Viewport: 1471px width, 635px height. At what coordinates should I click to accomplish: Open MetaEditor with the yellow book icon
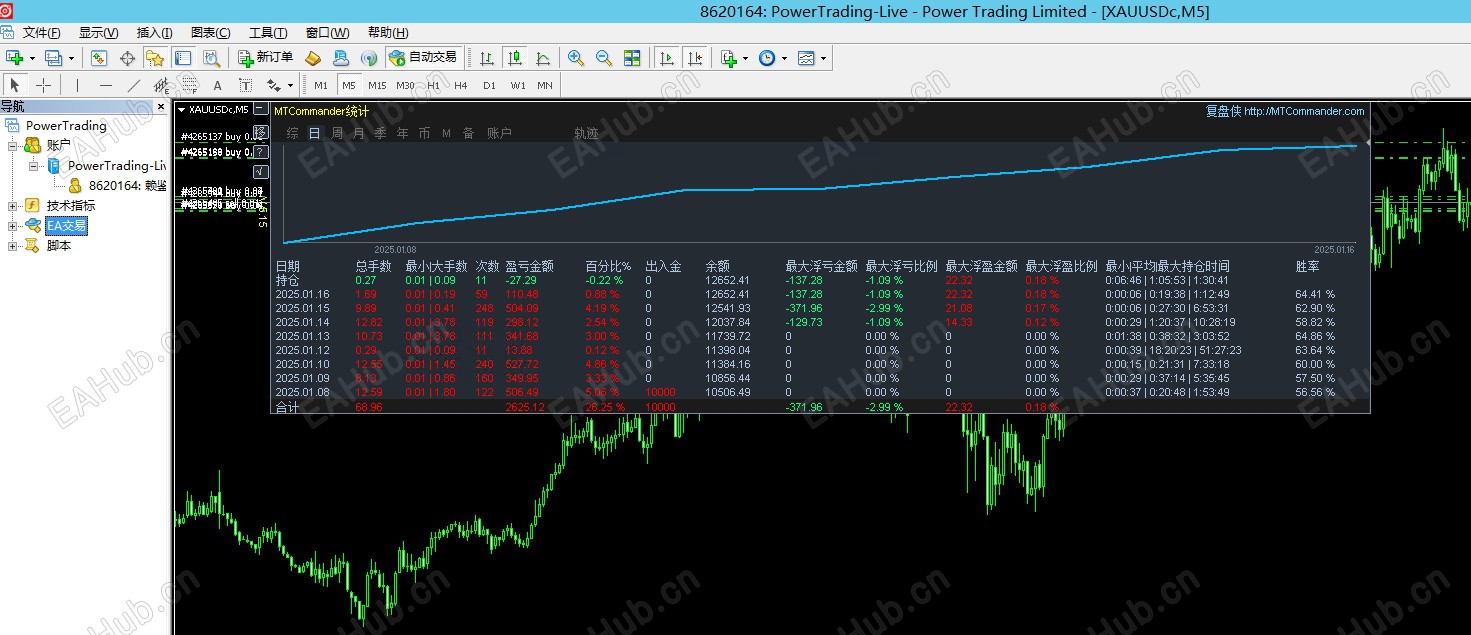click(313, 58)
